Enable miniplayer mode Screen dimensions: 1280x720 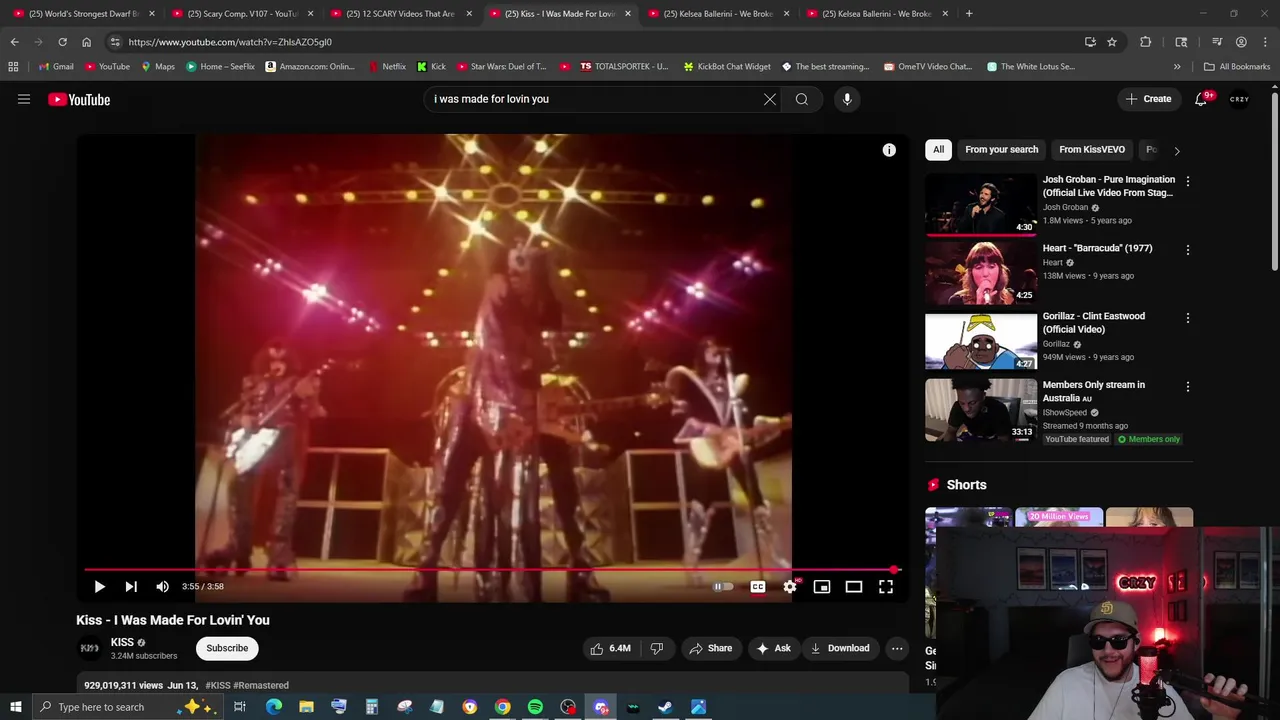tap(822, 587)
